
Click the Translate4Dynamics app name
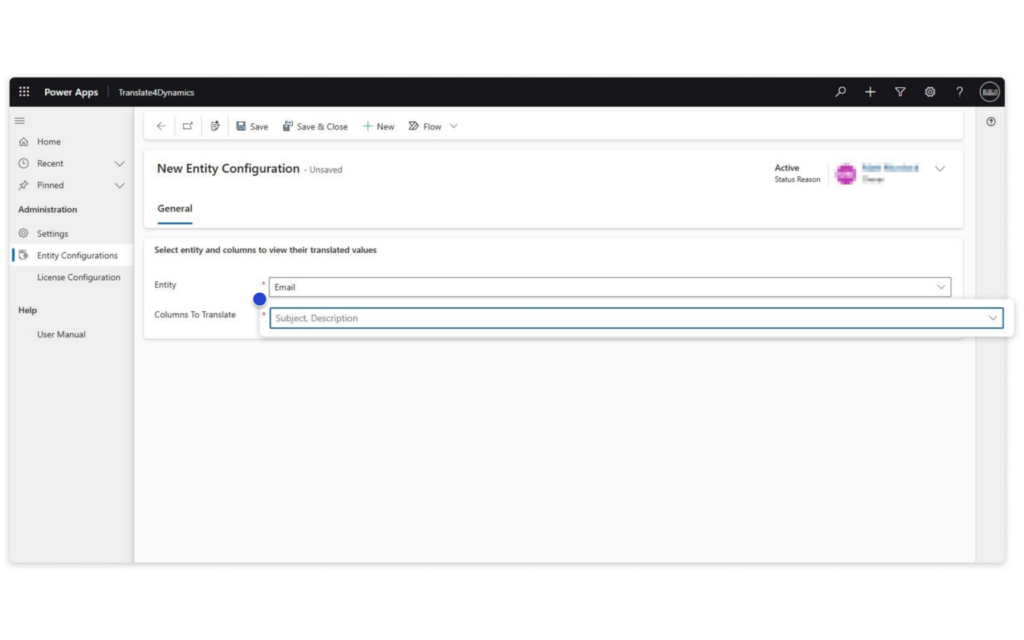156,92
